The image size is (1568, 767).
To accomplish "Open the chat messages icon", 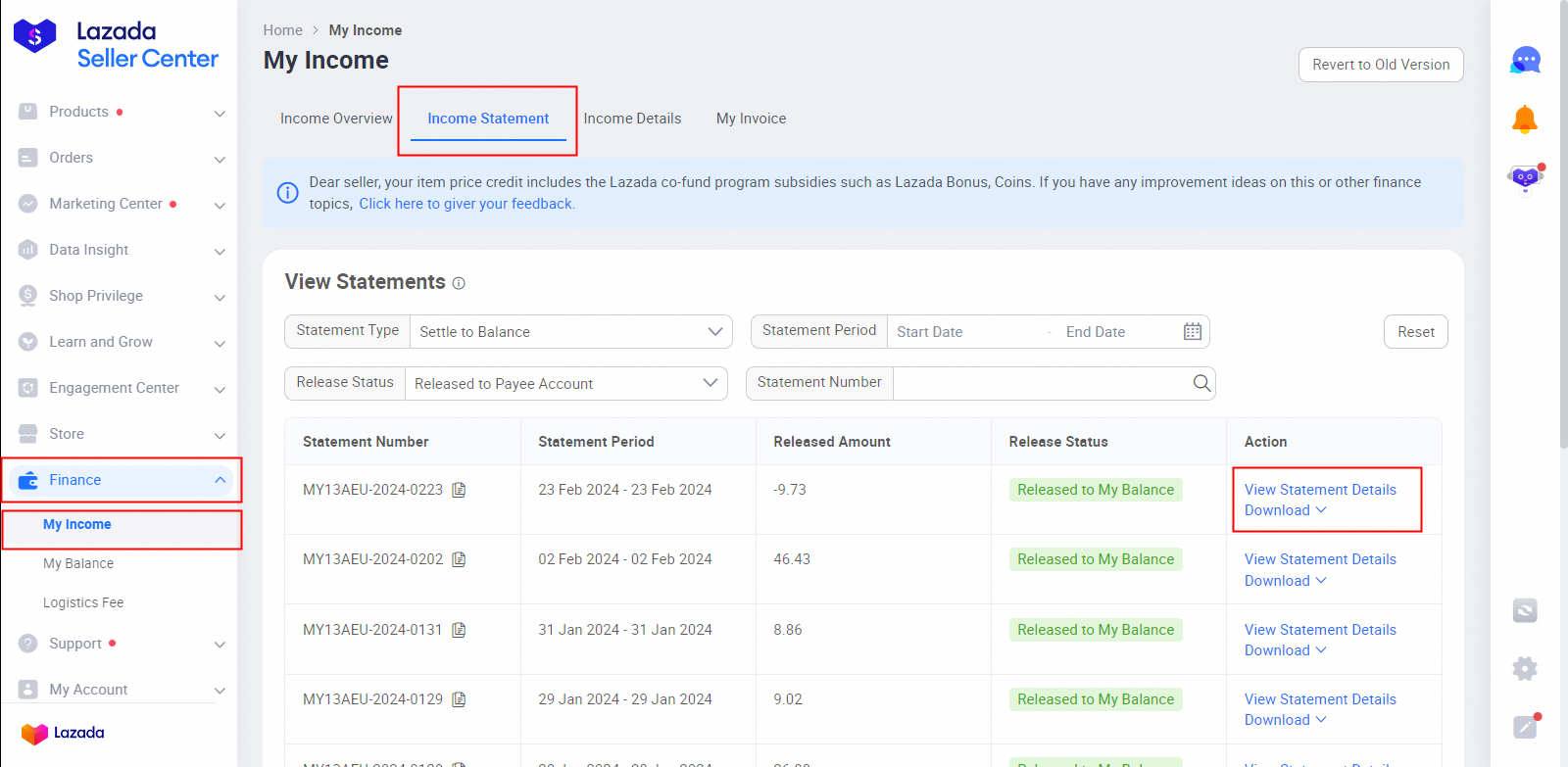I will (x=1525, y=61).
